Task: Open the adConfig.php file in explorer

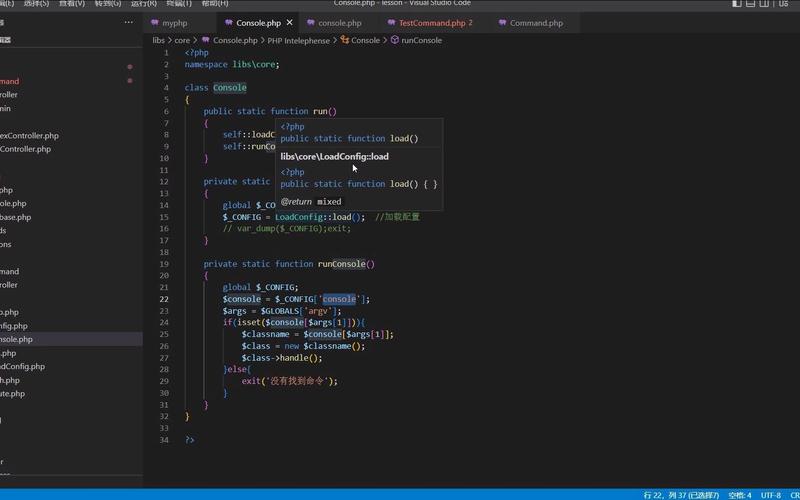Action: pyautogui.click(x=22, y=366)
